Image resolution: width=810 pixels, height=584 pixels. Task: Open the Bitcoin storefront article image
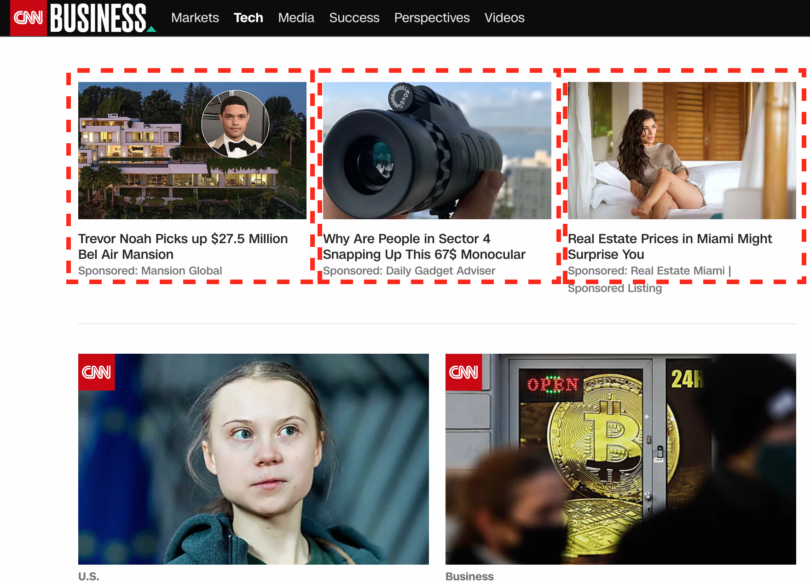620,459
